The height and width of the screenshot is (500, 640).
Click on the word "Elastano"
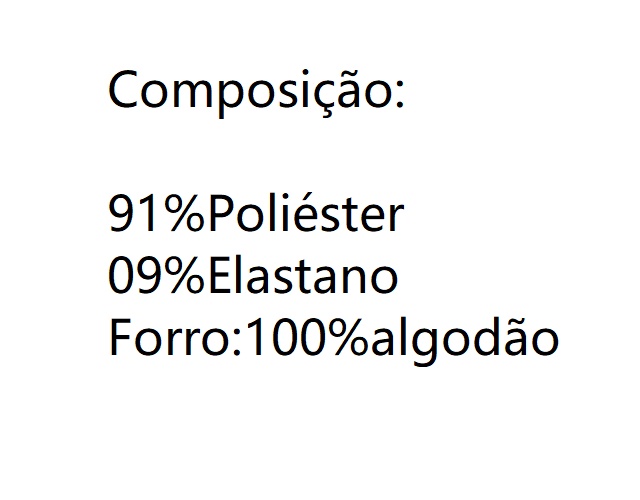point(303,276)
